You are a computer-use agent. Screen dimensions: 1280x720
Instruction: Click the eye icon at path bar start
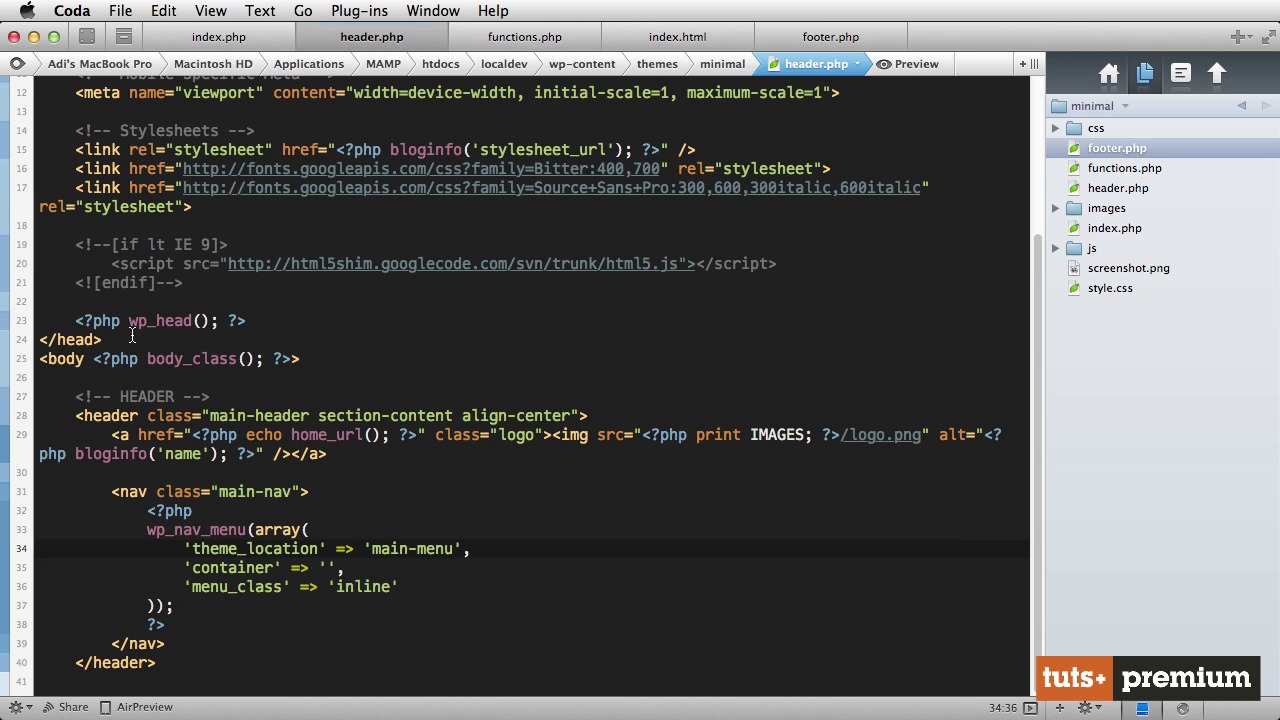point(17,64)
